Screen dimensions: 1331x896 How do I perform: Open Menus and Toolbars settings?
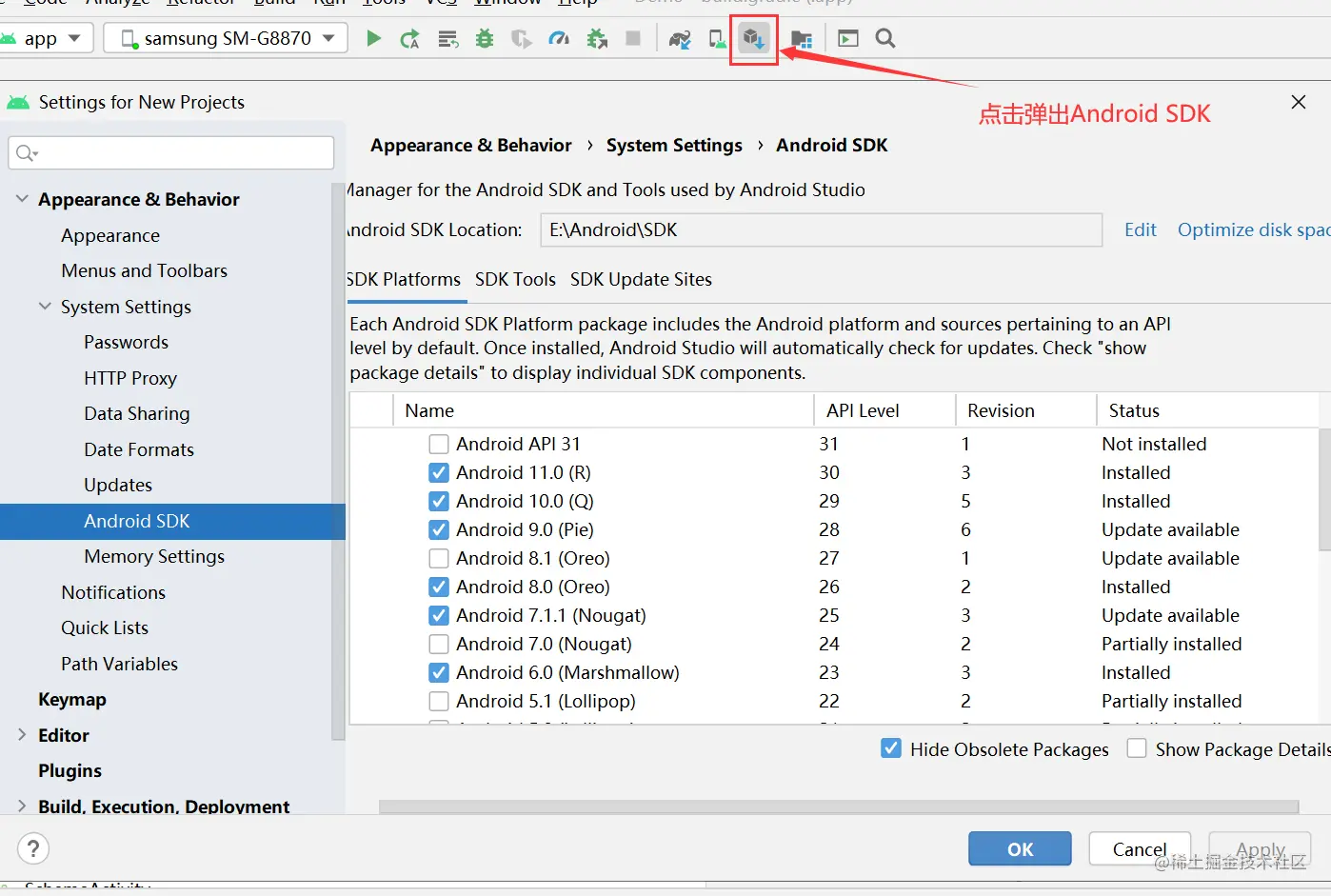click(x=144, y=270)
